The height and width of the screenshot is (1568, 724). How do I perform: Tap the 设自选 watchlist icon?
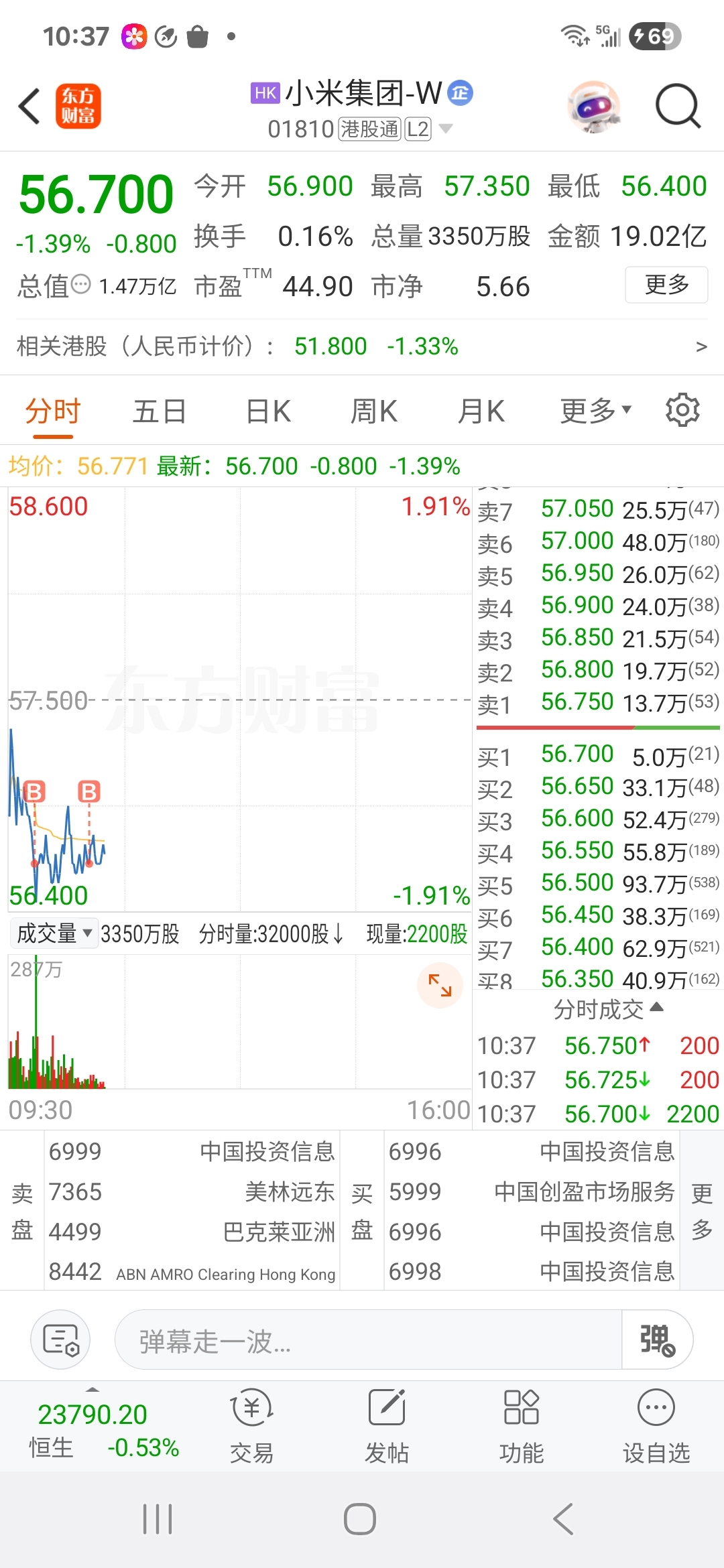point(656,1426)
